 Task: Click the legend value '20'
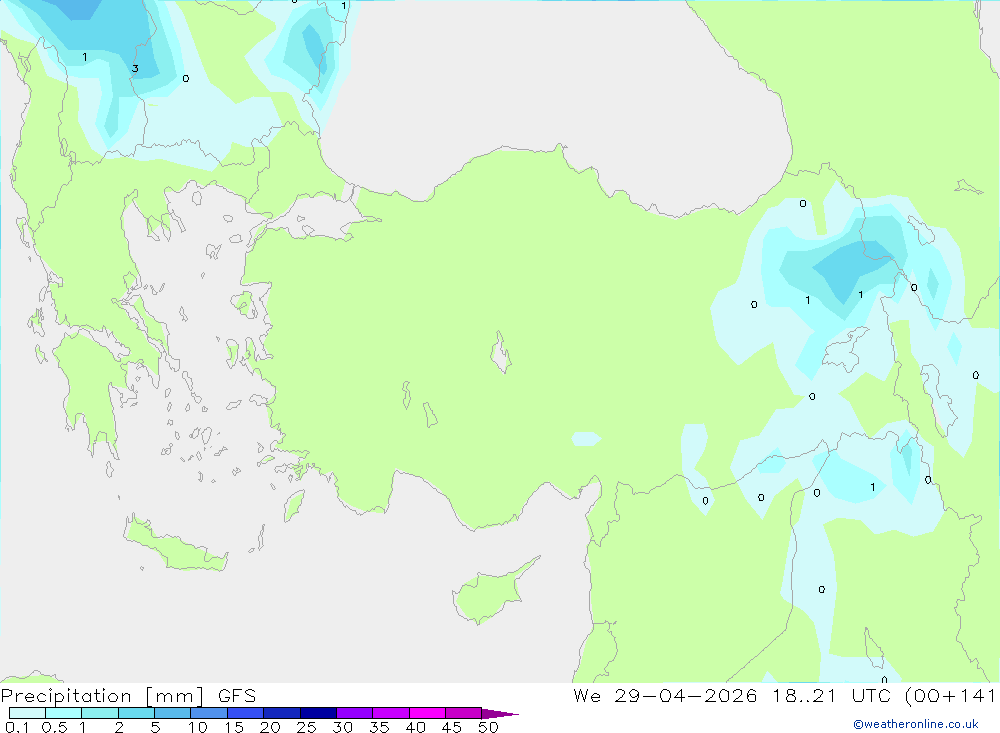point(270,727)
